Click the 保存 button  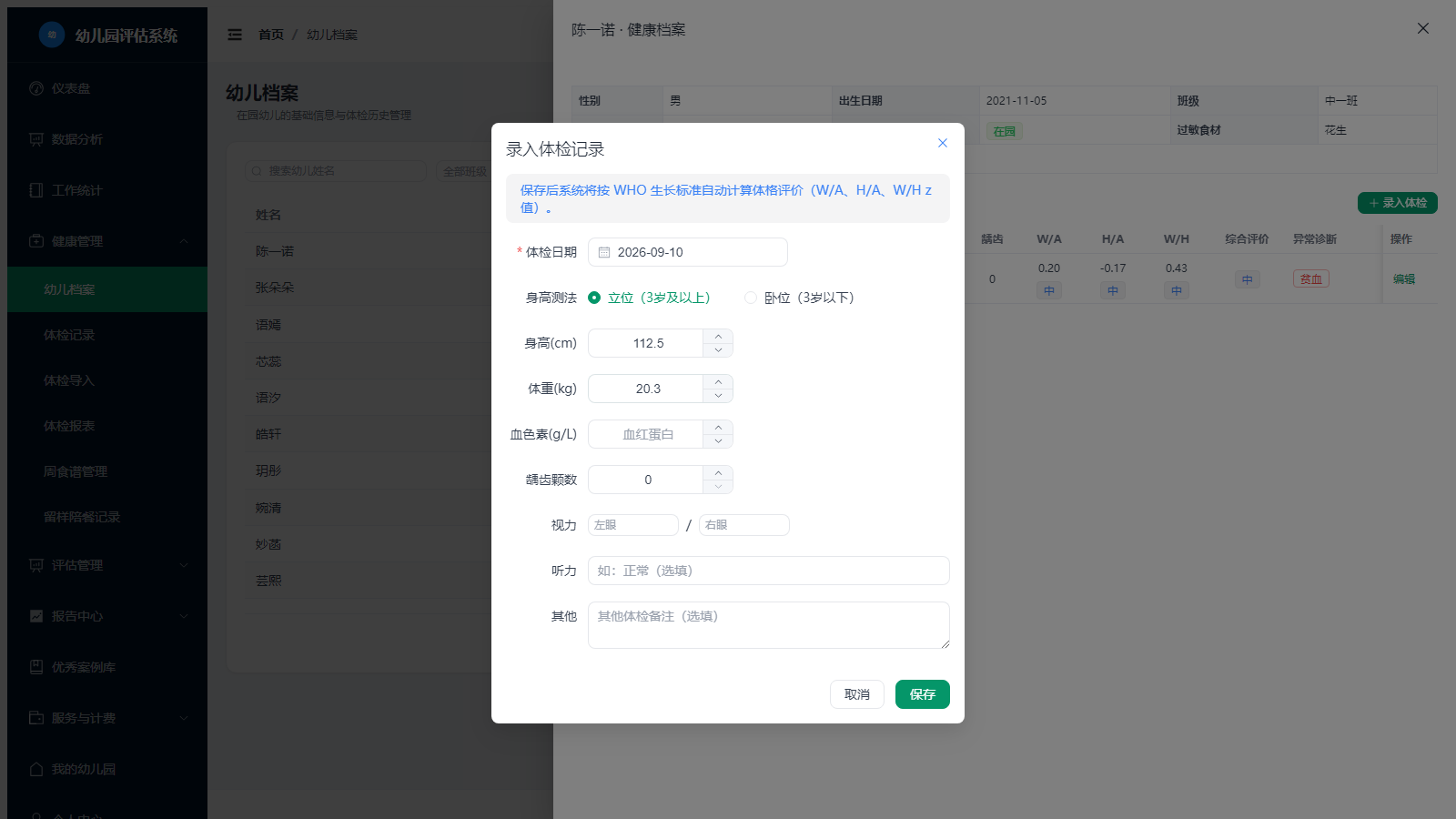pyautogui.click(x=923, y=694)
